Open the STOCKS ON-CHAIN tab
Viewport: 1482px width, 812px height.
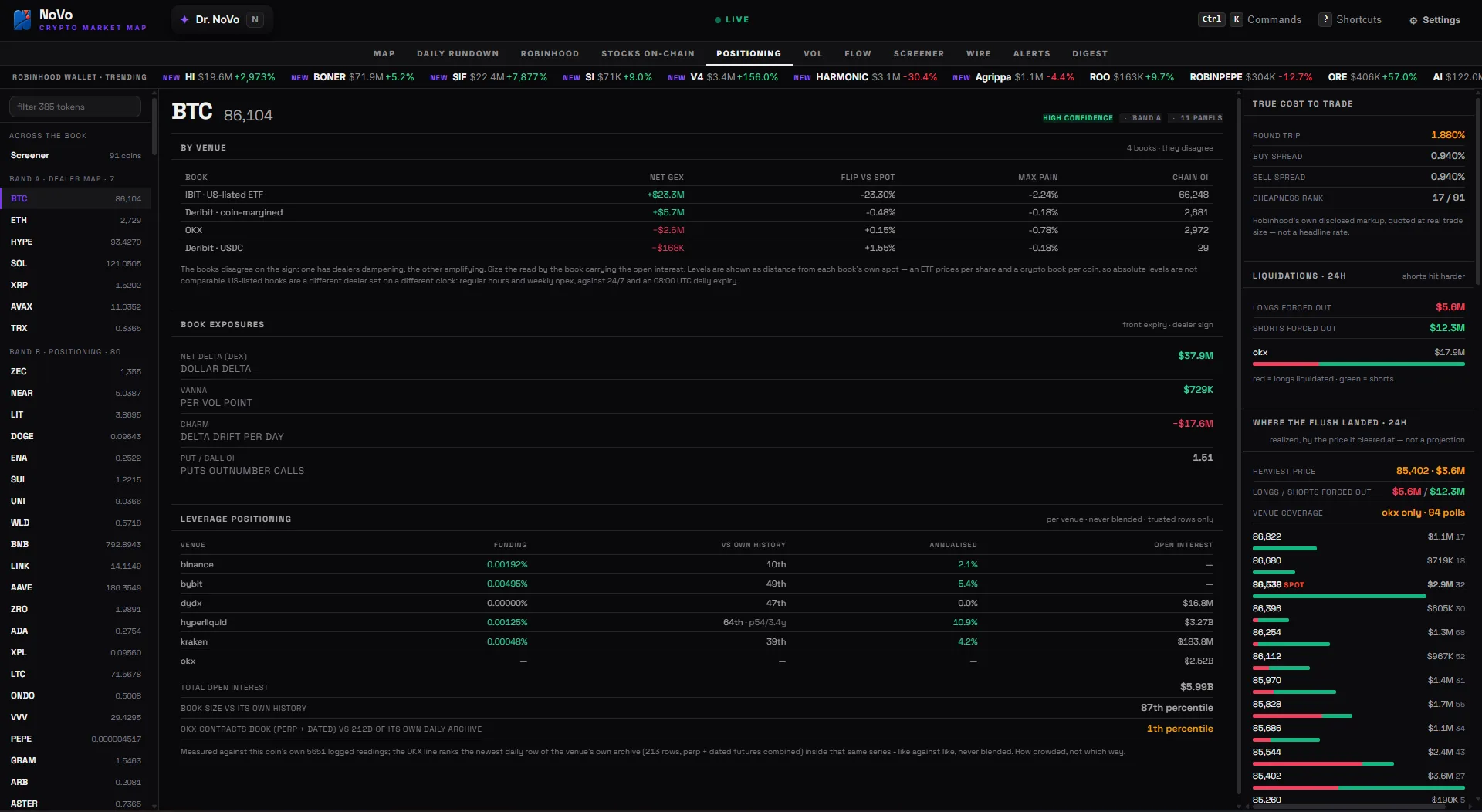[648, 53]
